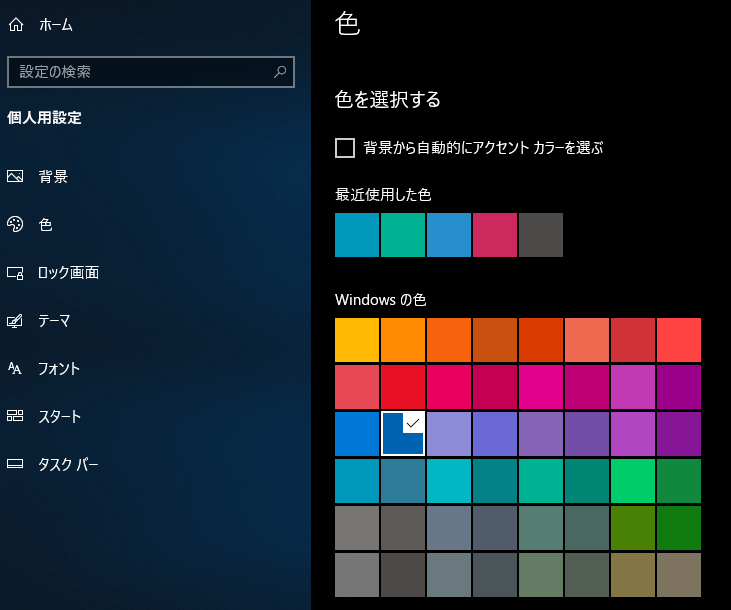Screen dimensions: 731x610
Task: Click the 色 palette icon
Action: [x=15, y=224]
